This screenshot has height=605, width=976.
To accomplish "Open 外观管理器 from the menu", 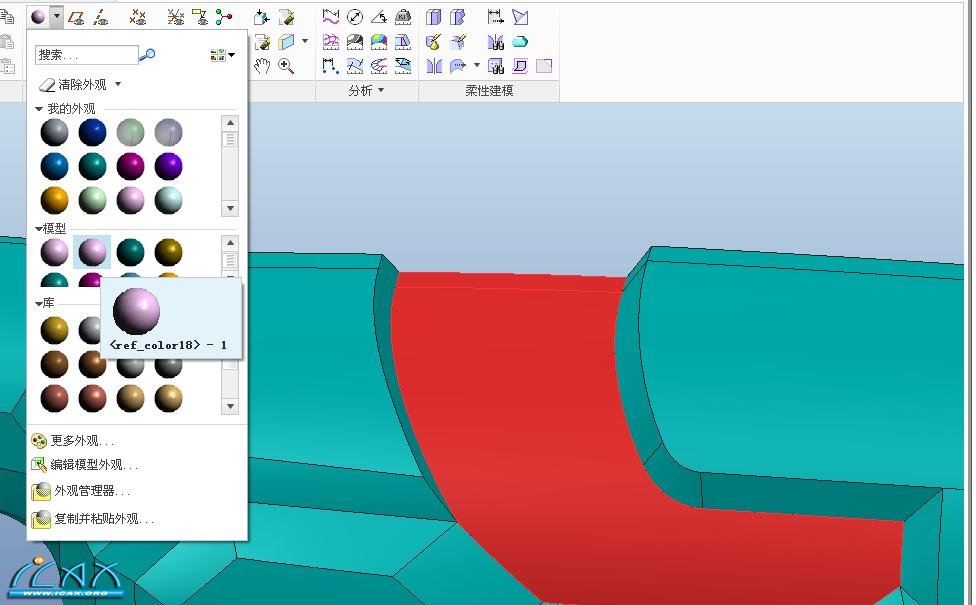I will (92, 491).
